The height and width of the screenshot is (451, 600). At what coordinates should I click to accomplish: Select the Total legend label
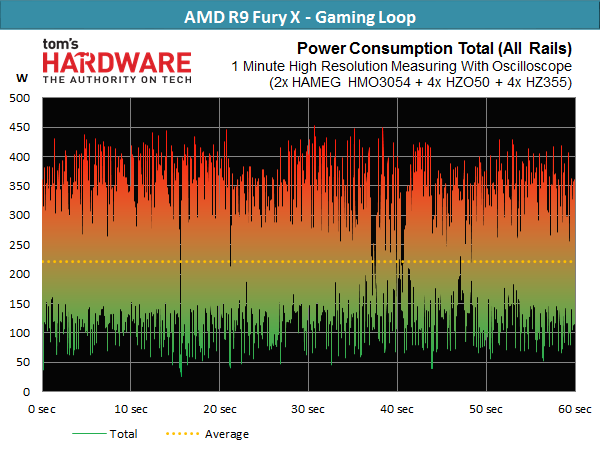tap(123, 434)
